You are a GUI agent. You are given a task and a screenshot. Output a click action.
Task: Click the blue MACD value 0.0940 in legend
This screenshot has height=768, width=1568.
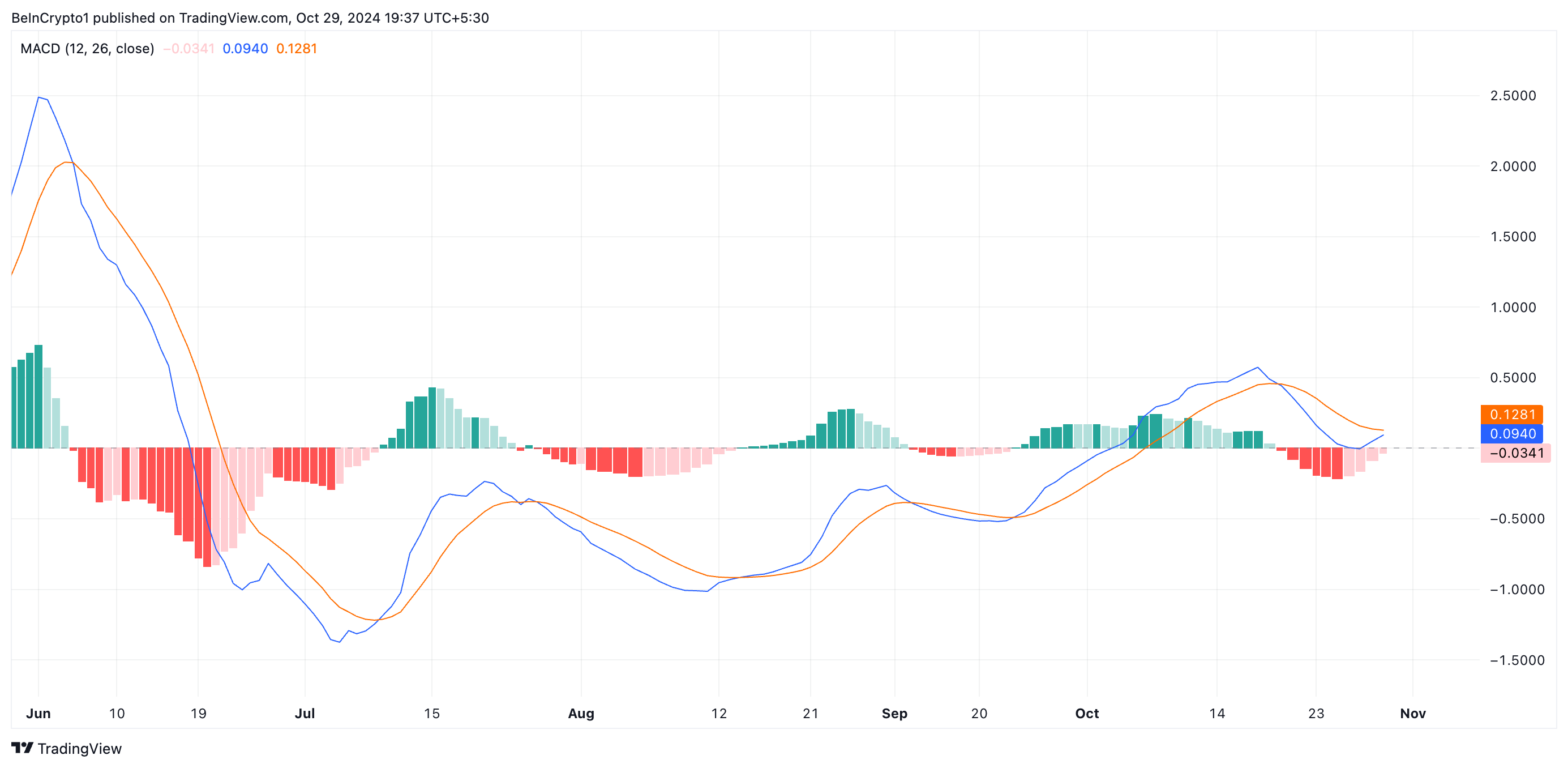(x=245, y=49)
